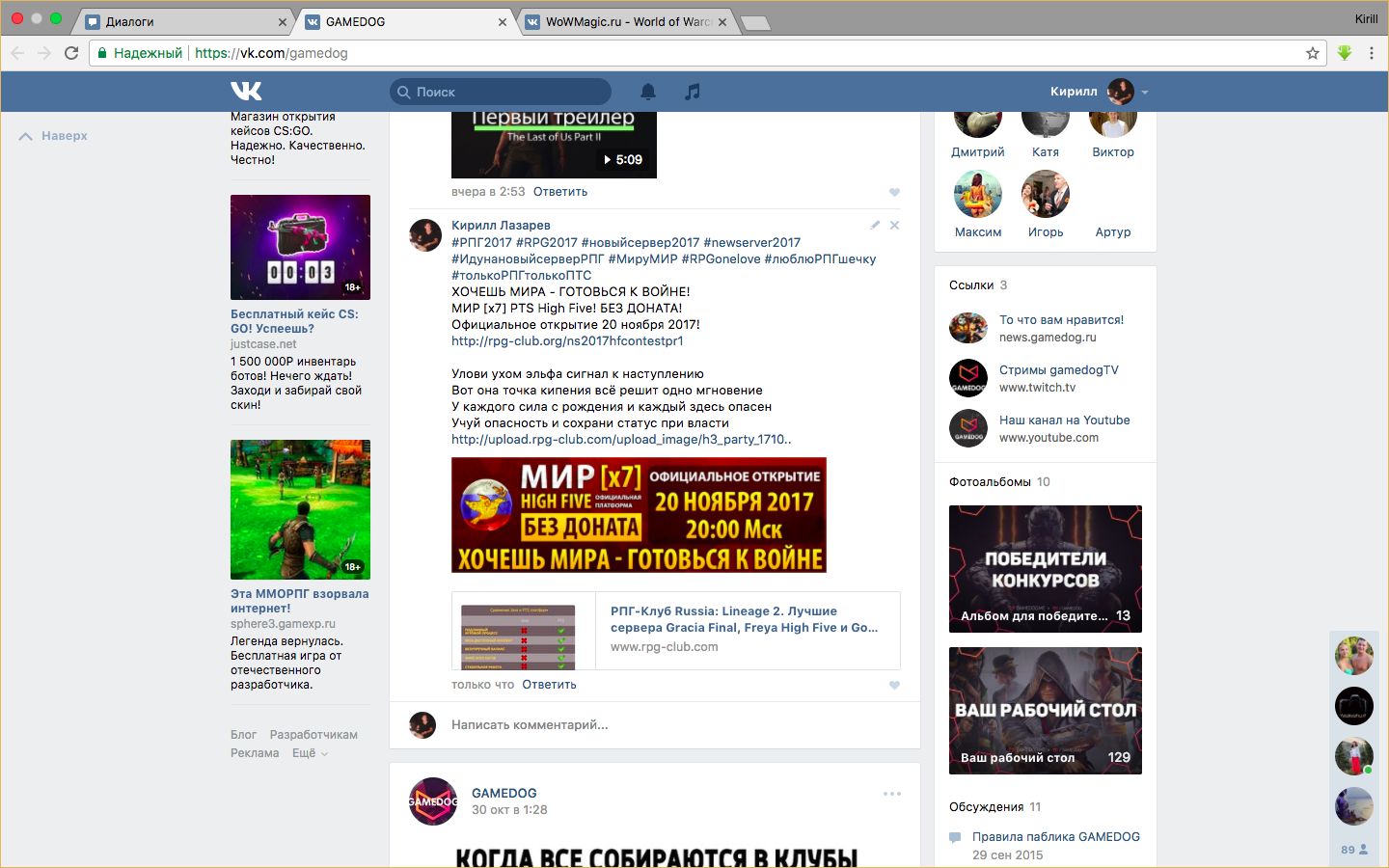The width and height of the screenshot is (1389, 868).
Task: Delete Кирилл Лазарев's comment with X icon
Action: tap(894, 225)
